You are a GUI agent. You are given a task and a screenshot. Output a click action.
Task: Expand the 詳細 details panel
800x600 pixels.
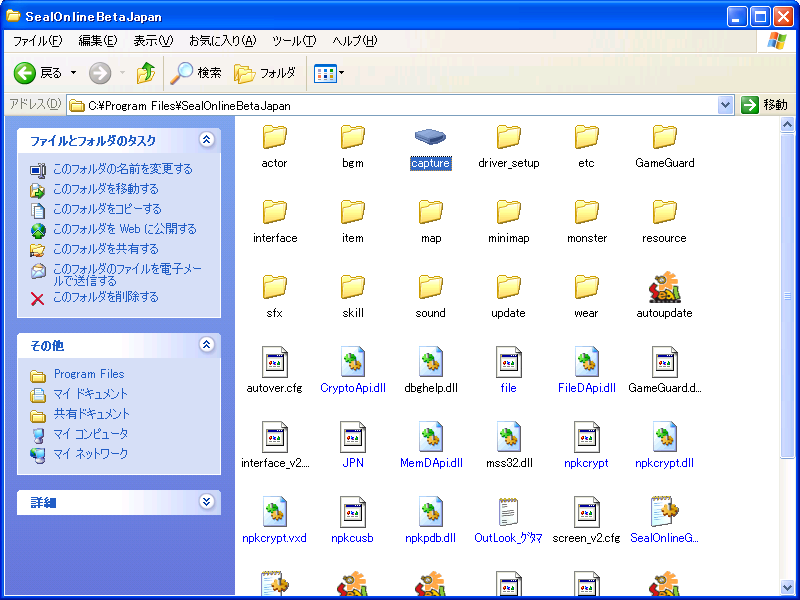point(207,502)
